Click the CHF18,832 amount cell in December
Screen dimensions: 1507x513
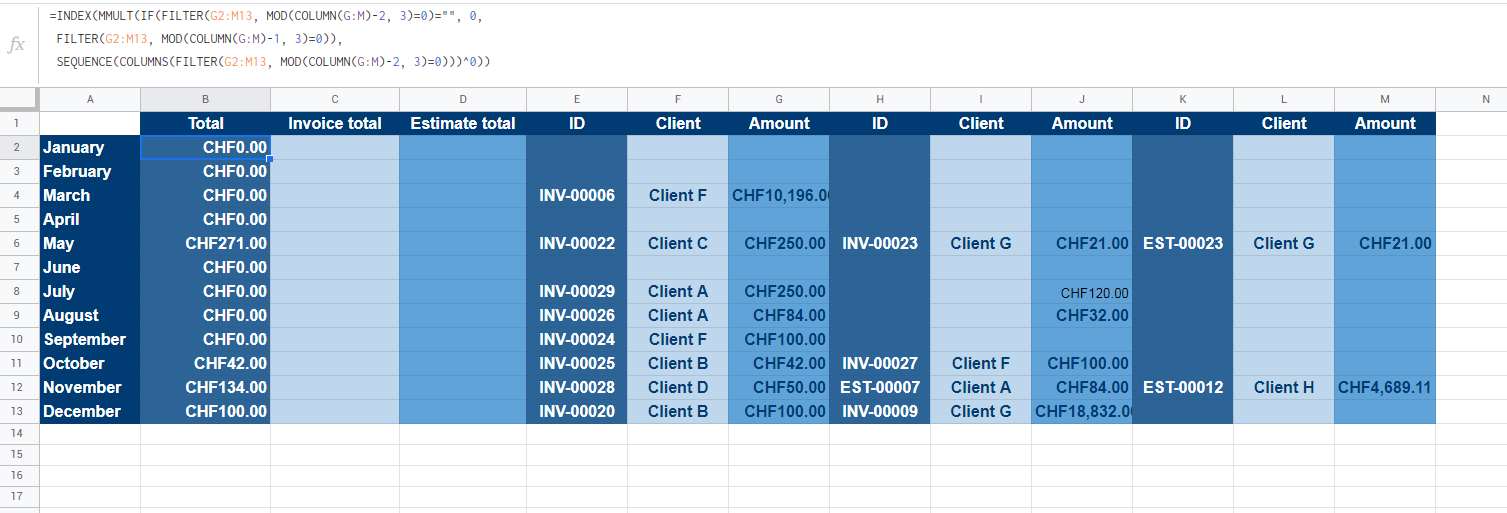pyautogui.click(x=1082, y=411)
